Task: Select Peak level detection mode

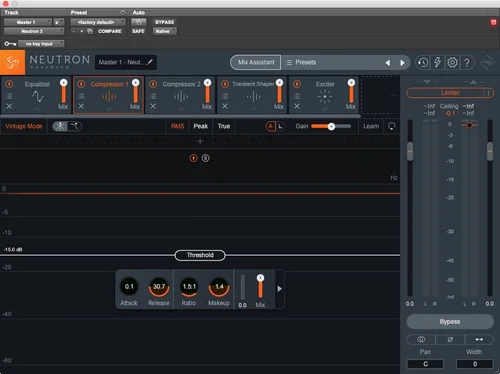Action: (201, 126)
